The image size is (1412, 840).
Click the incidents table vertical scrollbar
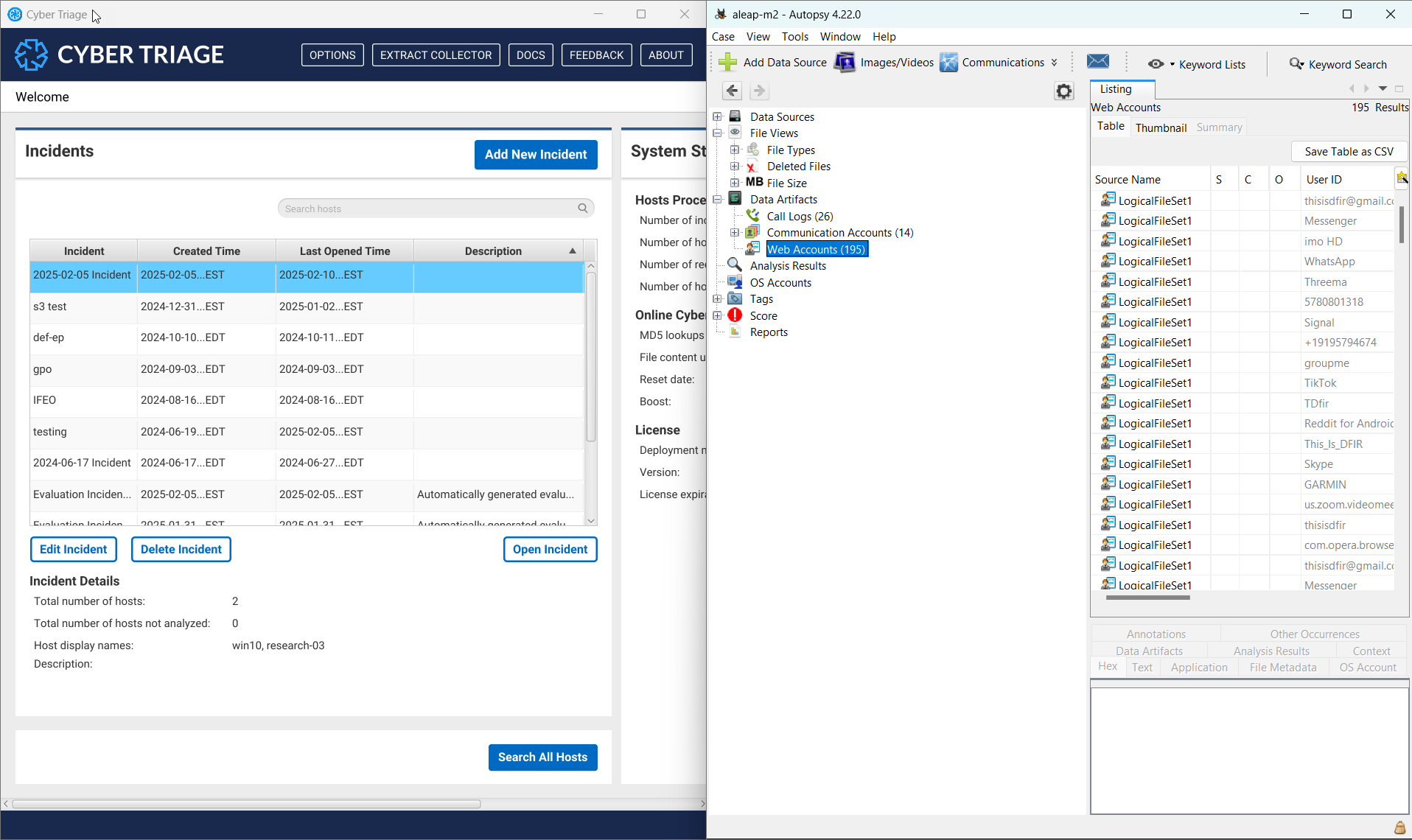point(590,357)
